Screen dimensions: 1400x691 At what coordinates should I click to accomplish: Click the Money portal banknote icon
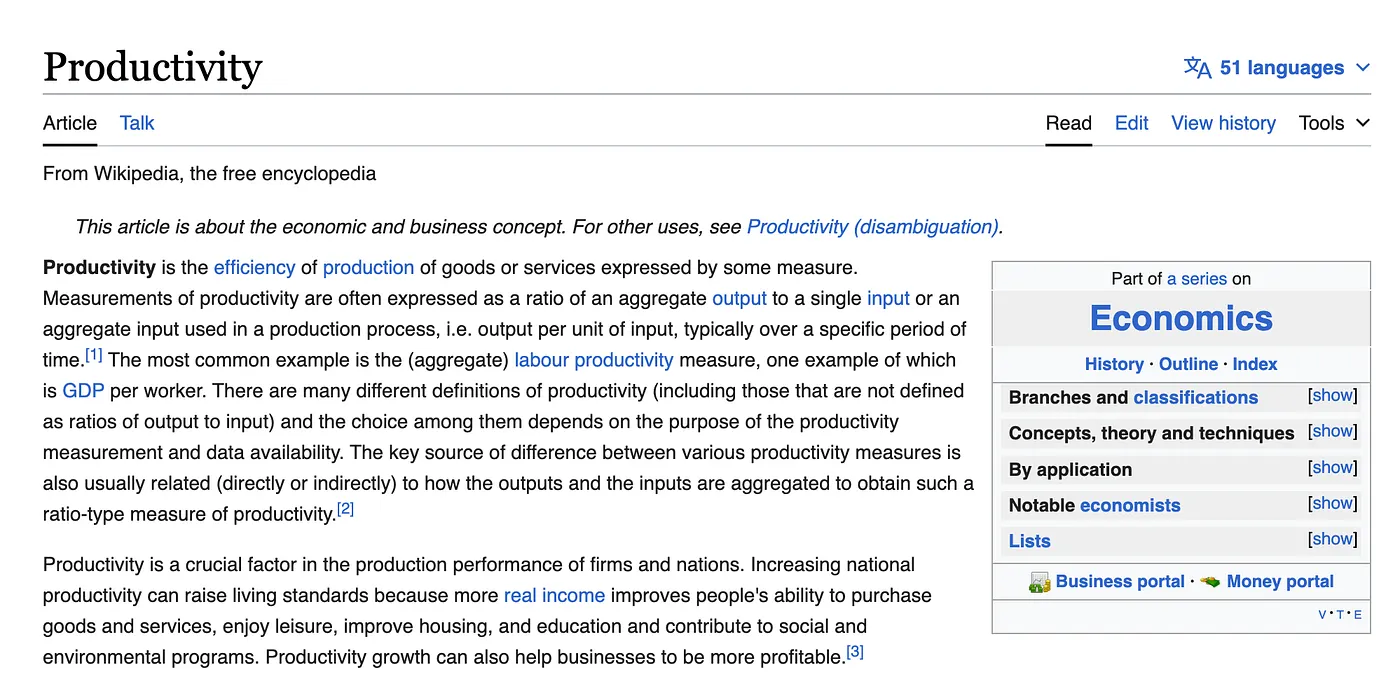1212,581
